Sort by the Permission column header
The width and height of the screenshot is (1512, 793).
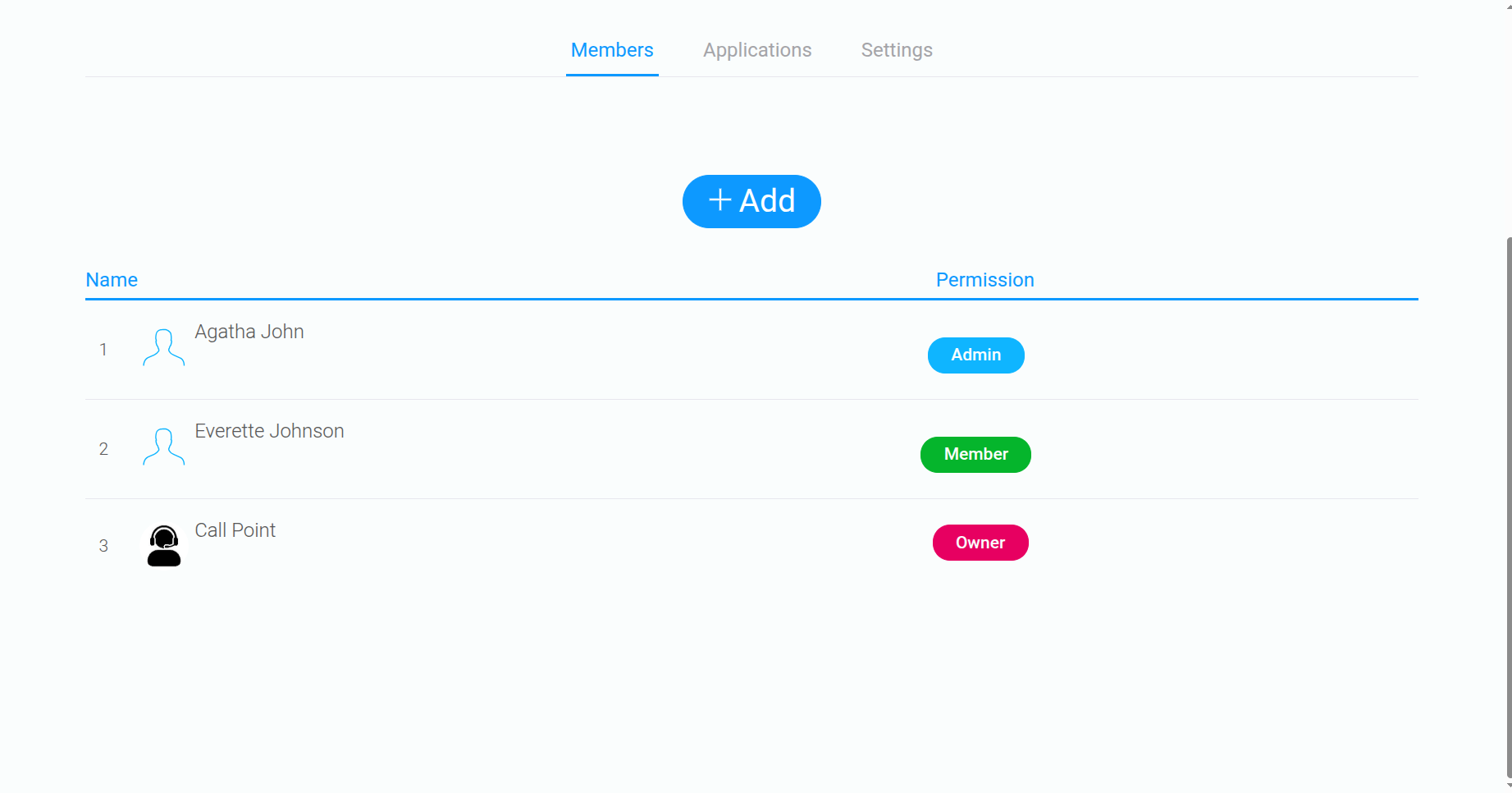tap(985, 280)
